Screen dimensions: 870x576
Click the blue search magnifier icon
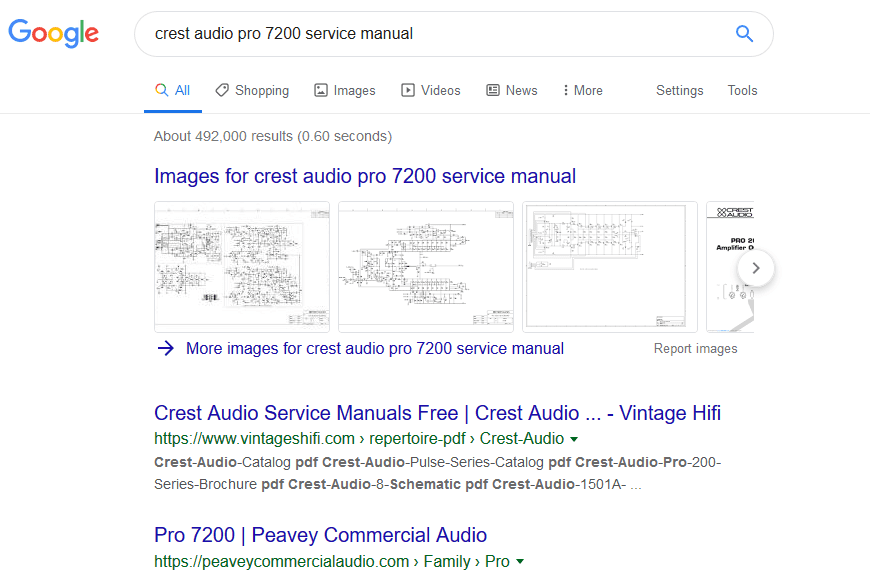744,34
